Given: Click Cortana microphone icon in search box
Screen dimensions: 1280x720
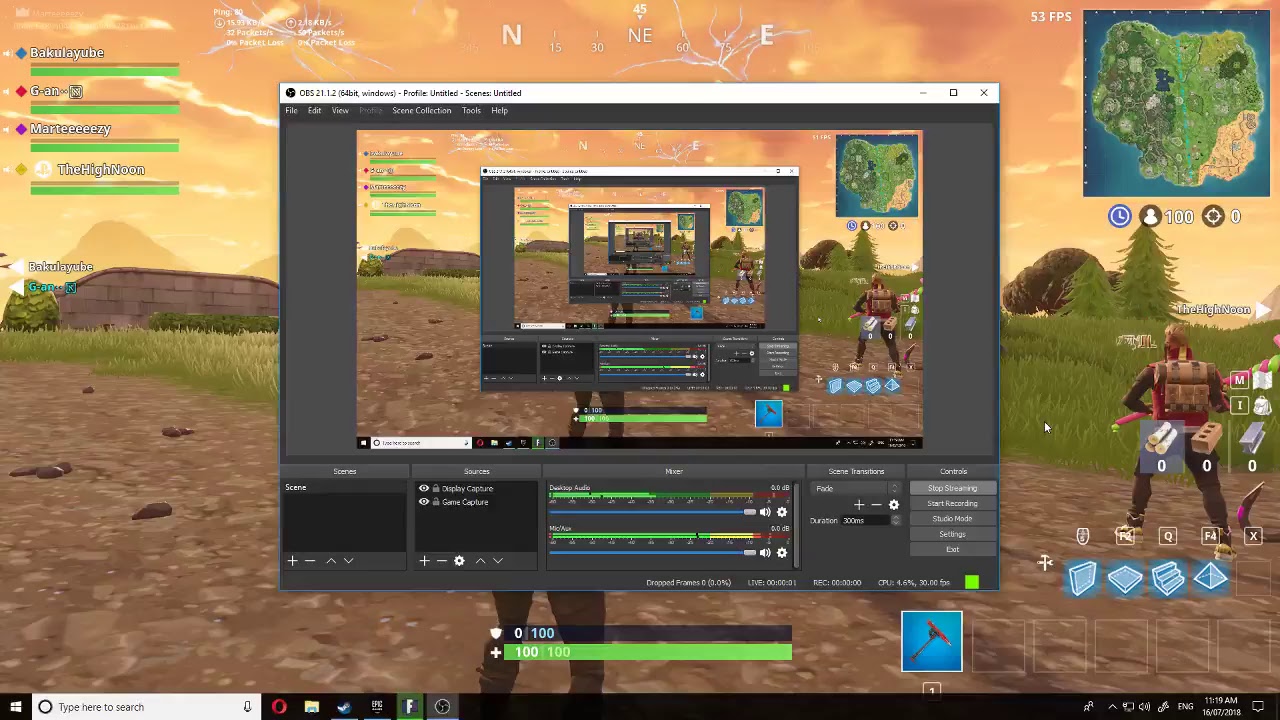Looking at the screenshot, I should (x=247, y=707).
